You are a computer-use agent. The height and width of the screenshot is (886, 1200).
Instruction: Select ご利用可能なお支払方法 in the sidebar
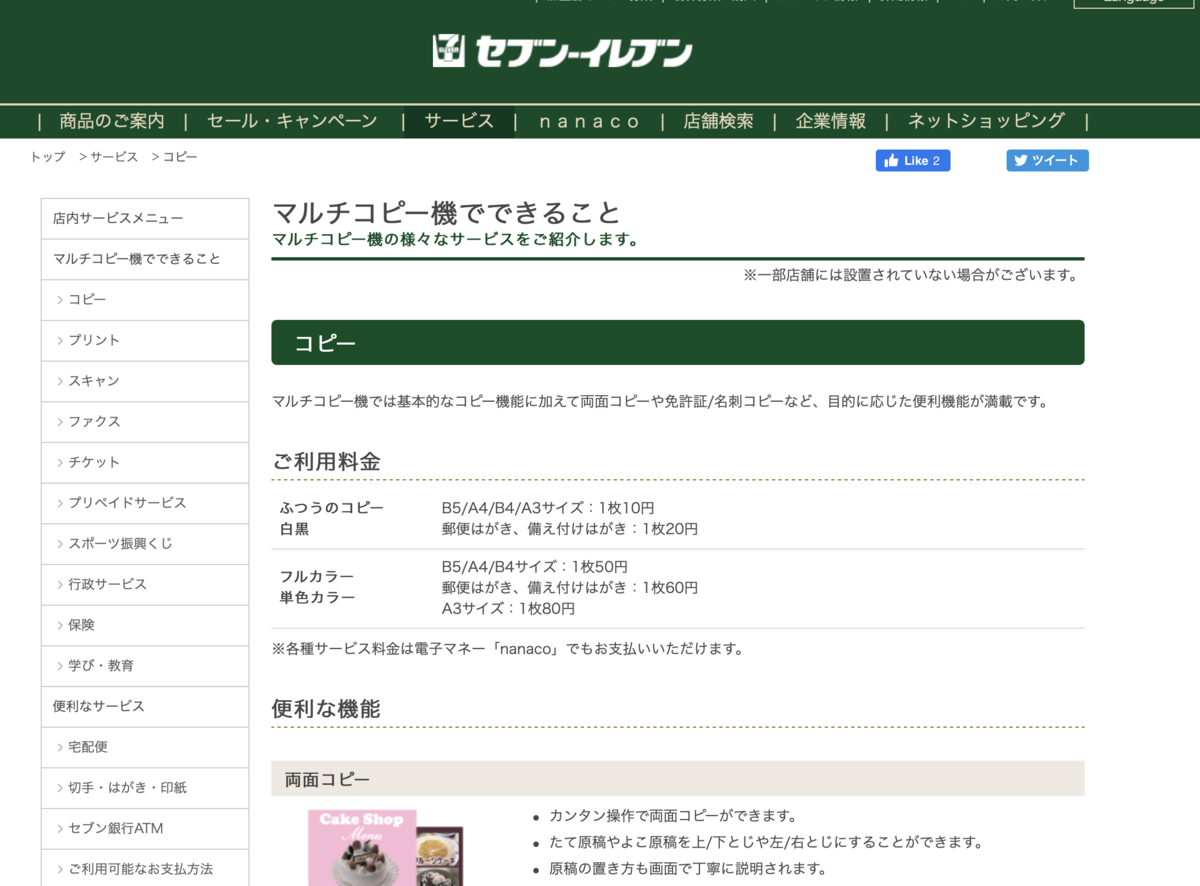pyautogui.click(x=145, y=868)
